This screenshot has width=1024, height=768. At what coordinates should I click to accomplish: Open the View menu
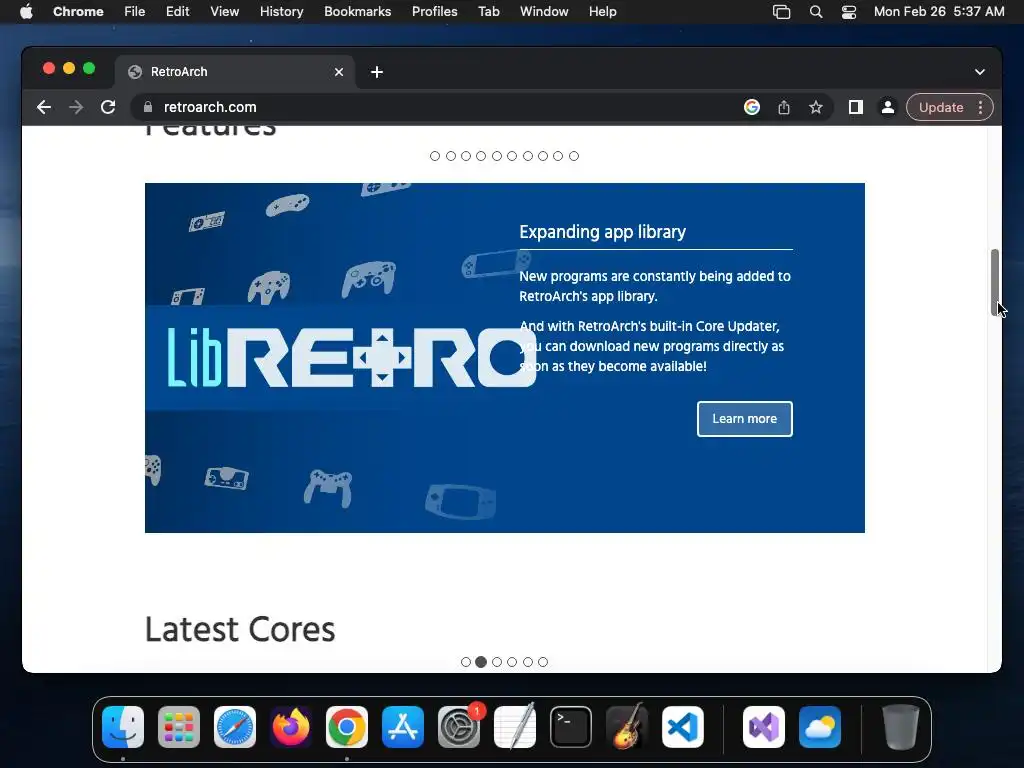(225, 12)
